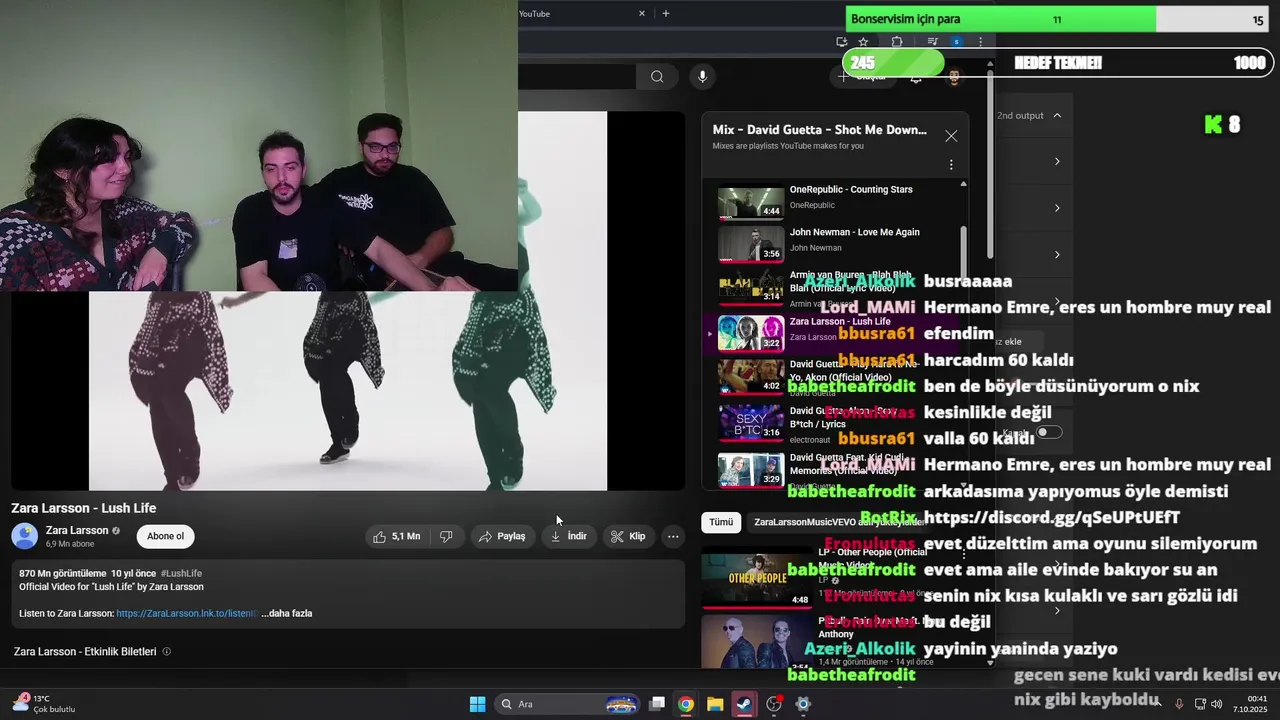Click the Abone ol subscribe button
The image size is (1280, 720).
165,536
